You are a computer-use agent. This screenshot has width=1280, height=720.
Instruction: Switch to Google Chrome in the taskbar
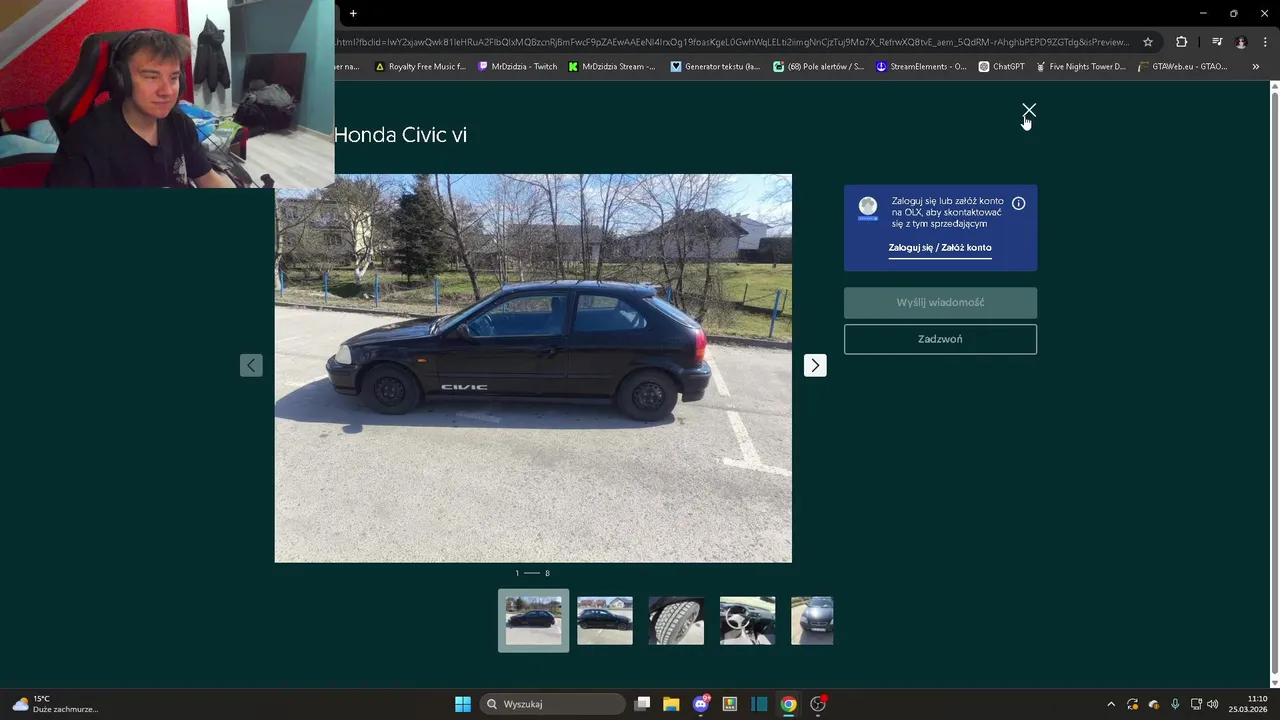789,704
